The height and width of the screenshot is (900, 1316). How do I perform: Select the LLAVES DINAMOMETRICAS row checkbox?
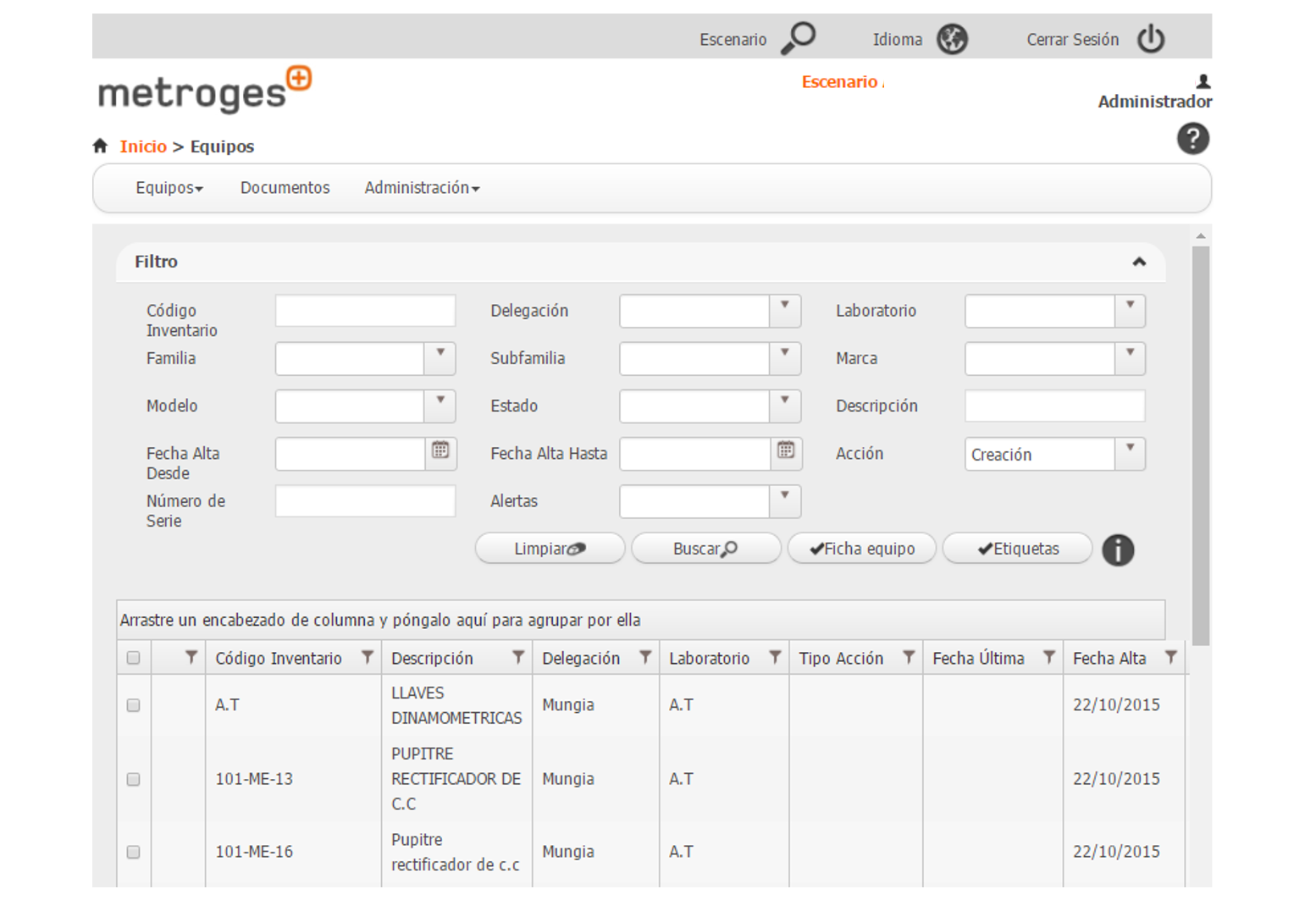(x=133, y=705)
